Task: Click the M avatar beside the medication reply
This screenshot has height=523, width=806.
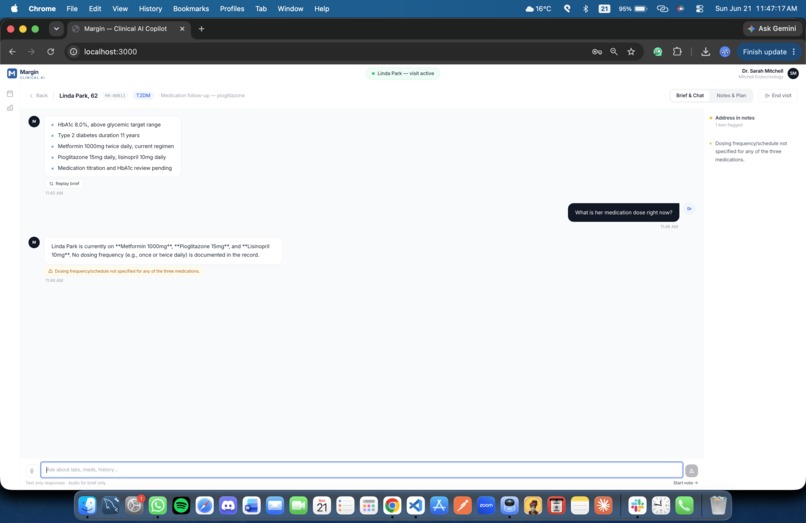Action: pos(34,242)
